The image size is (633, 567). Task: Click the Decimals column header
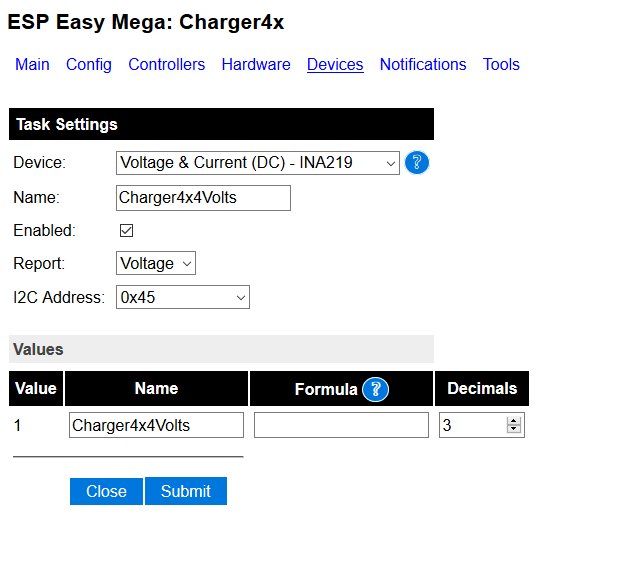click(482, 389)
